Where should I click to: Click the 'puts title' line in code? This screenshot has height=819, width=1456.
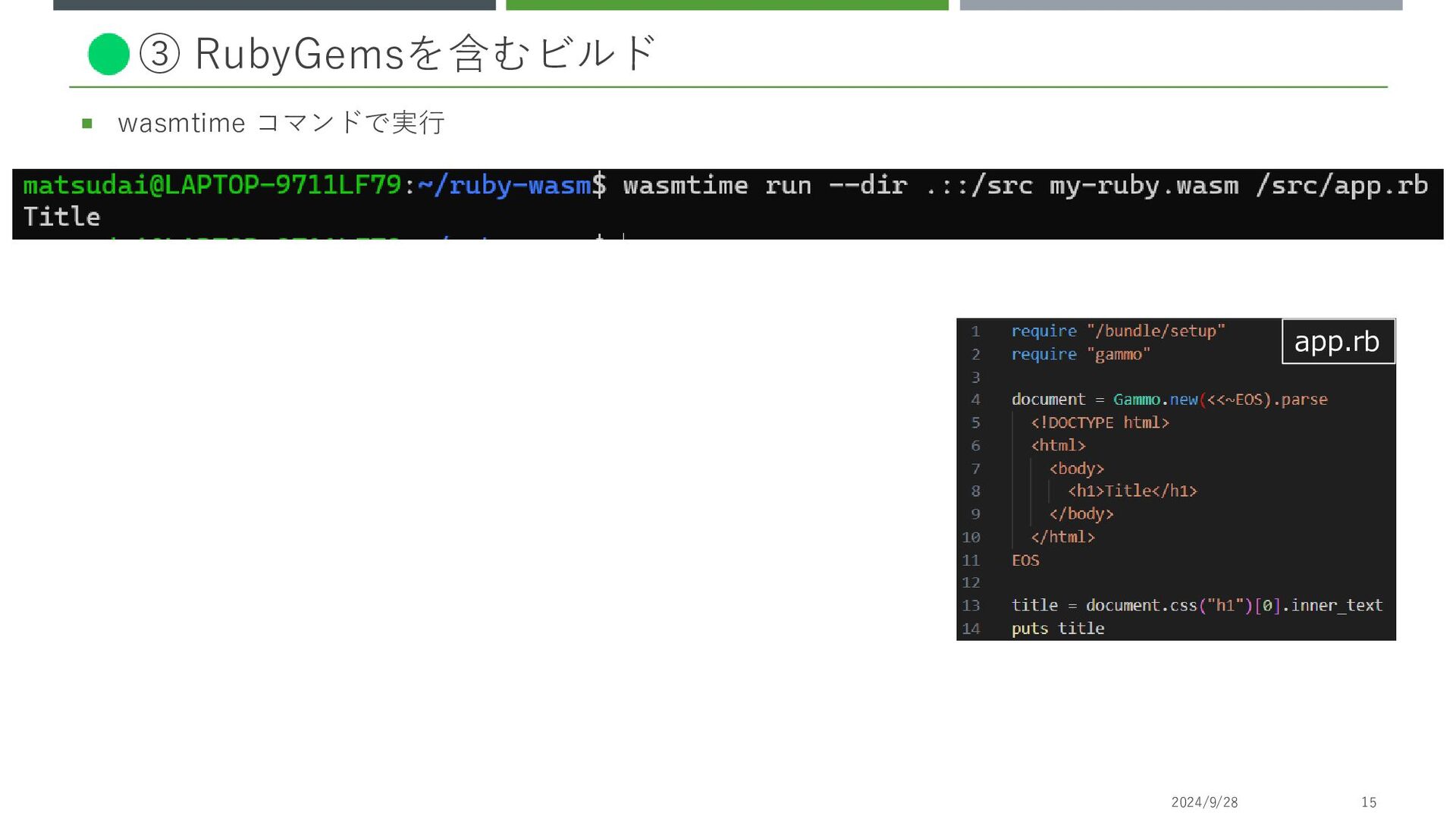click(x=1057, y=629)
